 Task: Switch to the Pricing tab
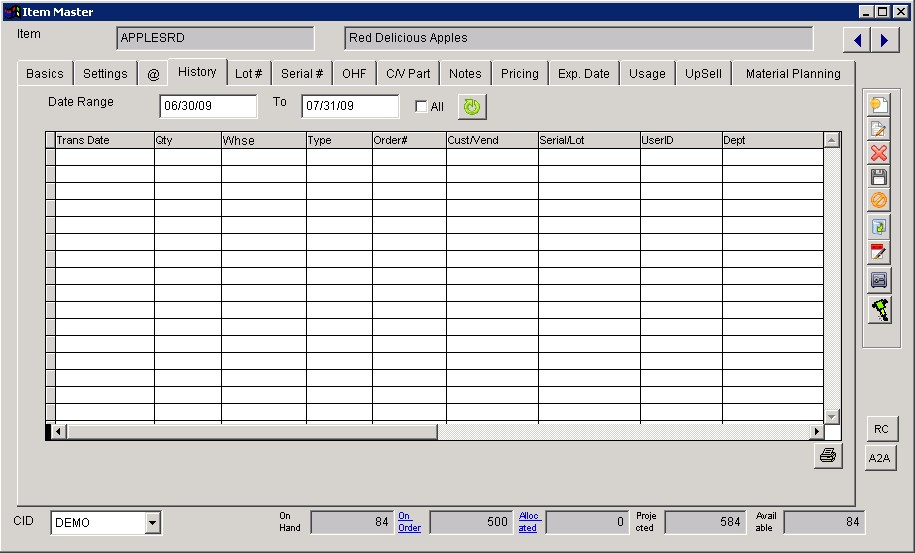(x=519, y=74)
